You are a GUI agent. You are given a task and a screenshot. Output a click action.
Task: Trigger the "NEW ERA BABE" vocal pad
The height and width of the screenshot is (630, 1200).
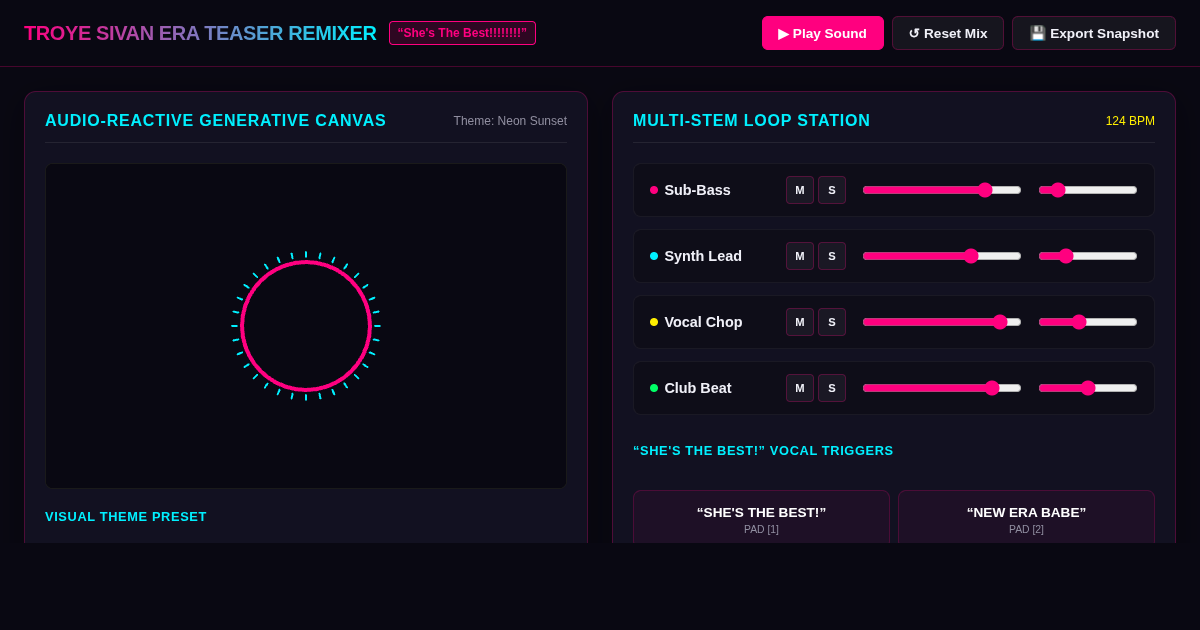pos(1026,517)
